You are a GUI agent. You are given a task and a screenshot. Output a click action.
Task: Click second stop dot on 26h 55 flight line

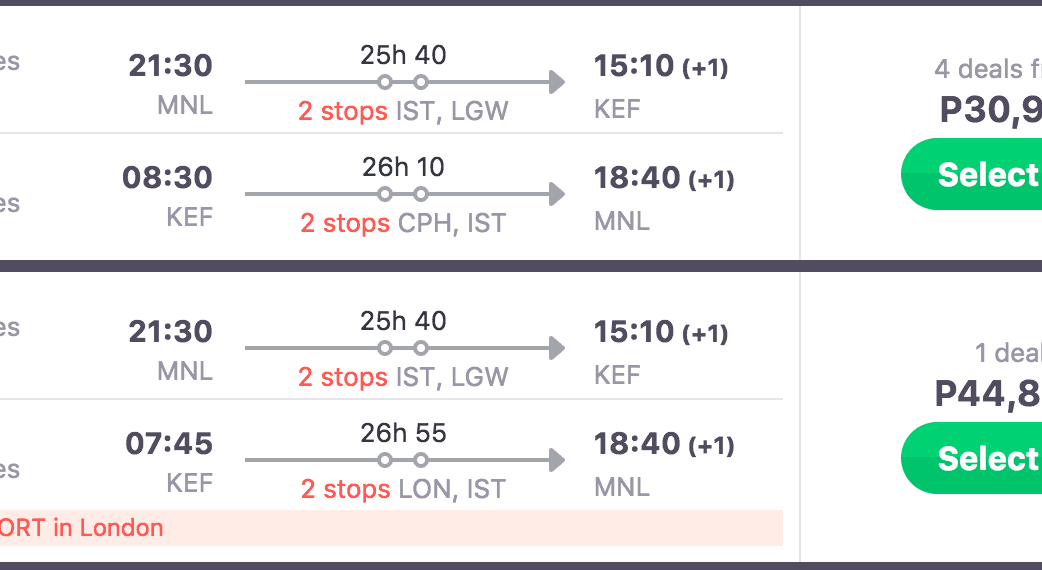tap(421, 460)
